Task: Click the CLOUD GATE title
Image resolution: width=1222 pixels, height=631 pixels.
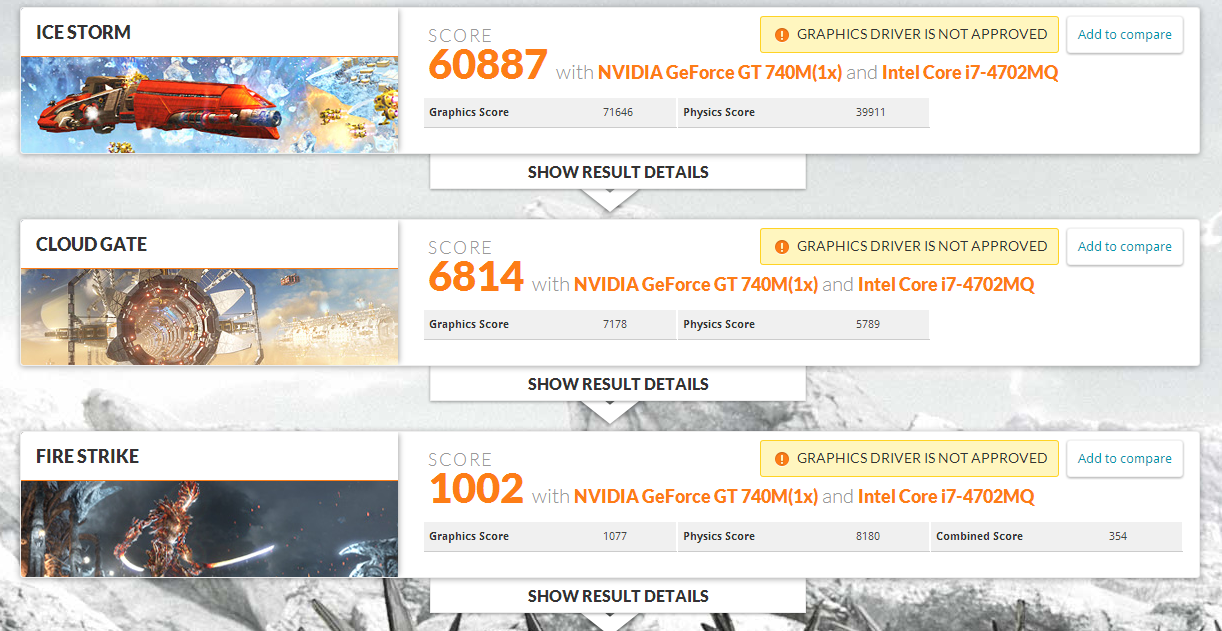Action: click(x=91, y=244)
